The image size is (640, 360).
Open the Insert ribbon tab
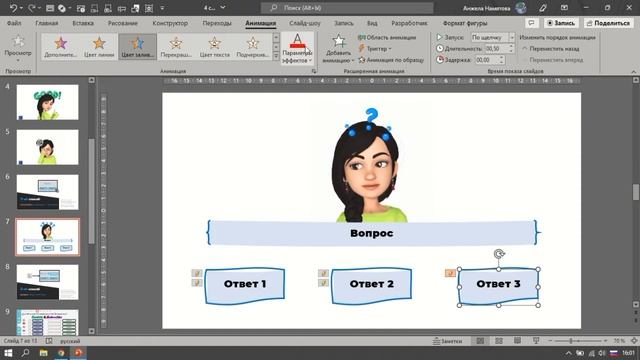pos(83,23)
